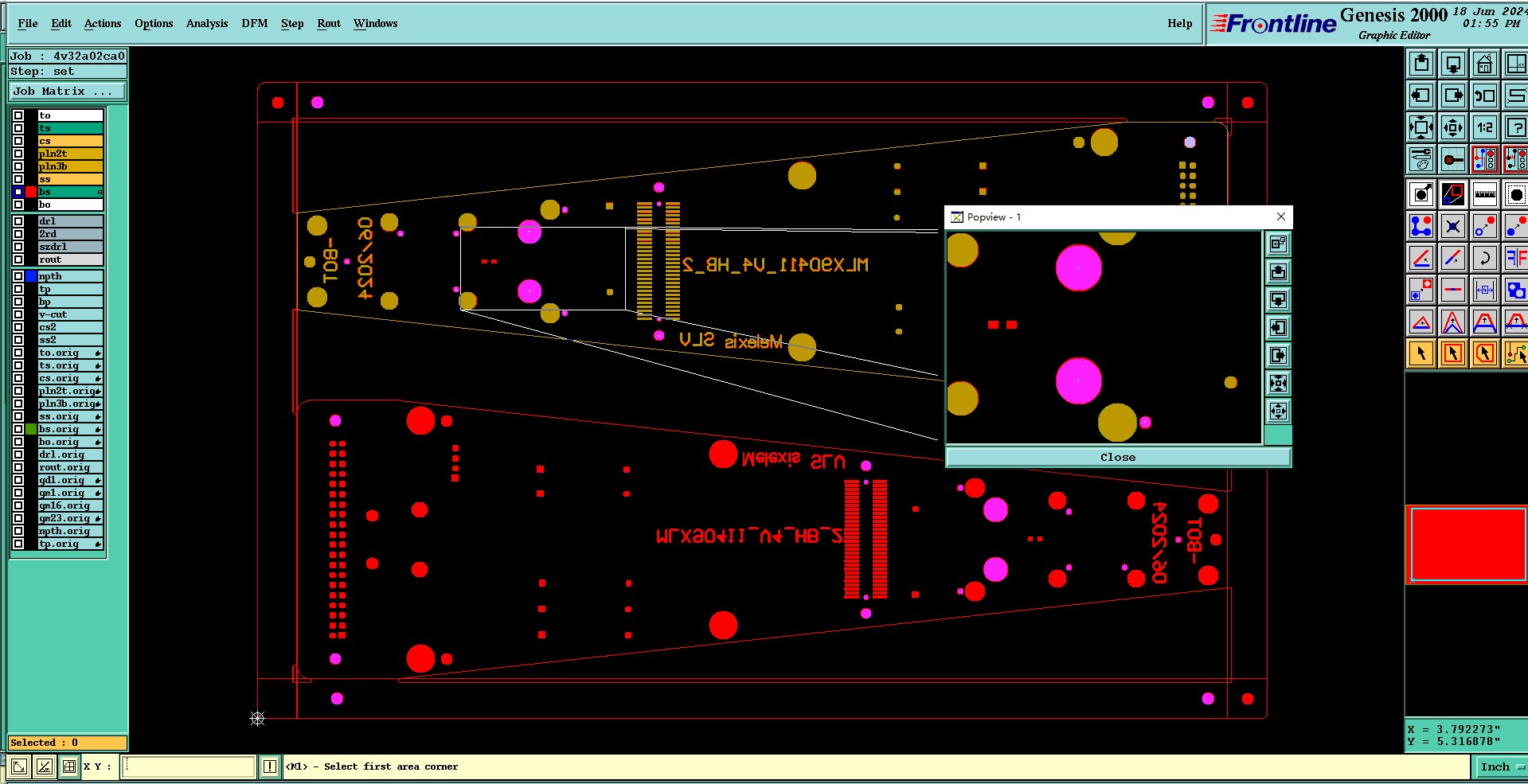Screen dimensions: 1528x784
Task: Click the 1:2 zoom scale icon
Action: click(x=1484, y=127)
